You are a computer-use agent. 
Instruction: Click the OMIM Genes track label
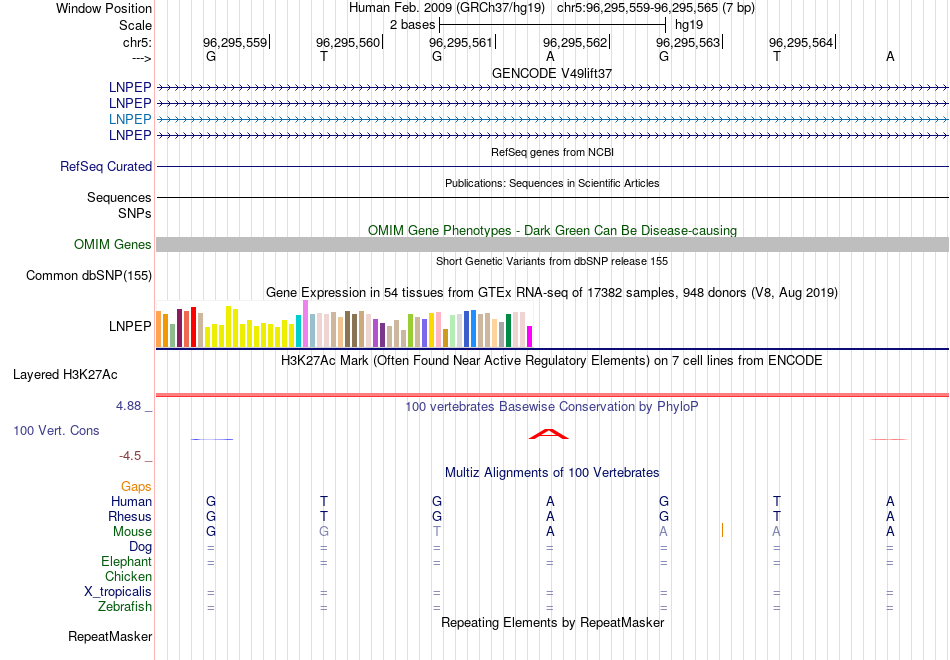point(113,244)
